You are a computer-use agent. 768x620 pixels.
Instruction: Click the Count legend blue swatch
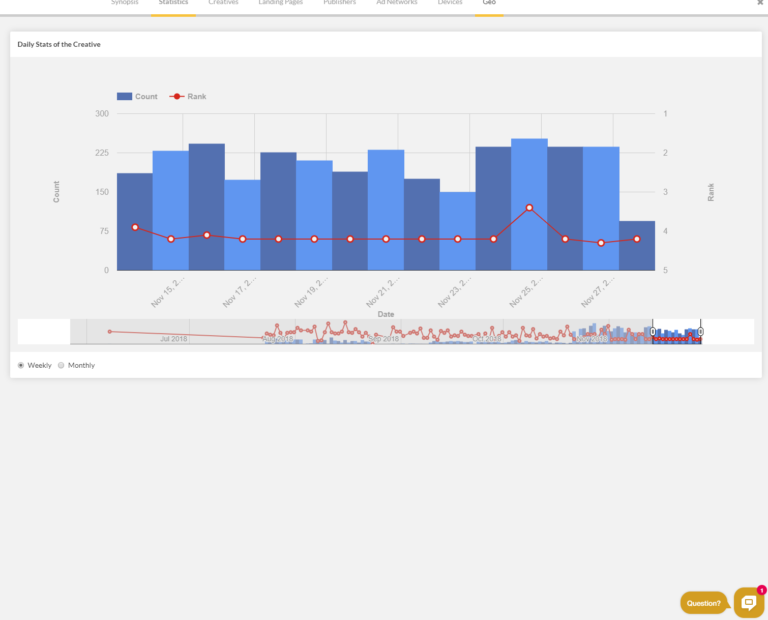[x=124, y=96]
